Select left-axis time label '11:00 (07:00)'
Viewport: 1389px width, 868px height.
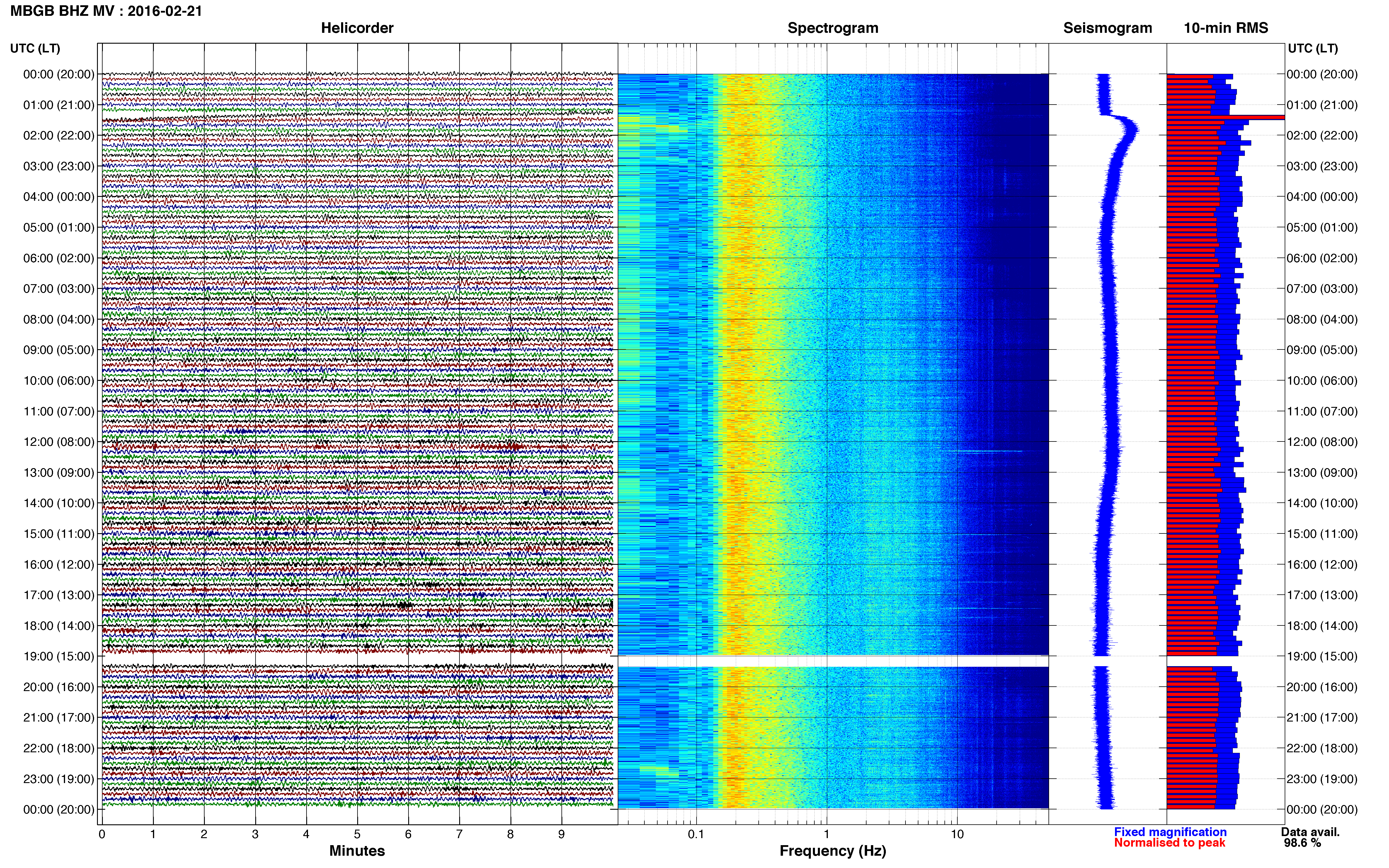pyautogui.click(x=59, y=411)
